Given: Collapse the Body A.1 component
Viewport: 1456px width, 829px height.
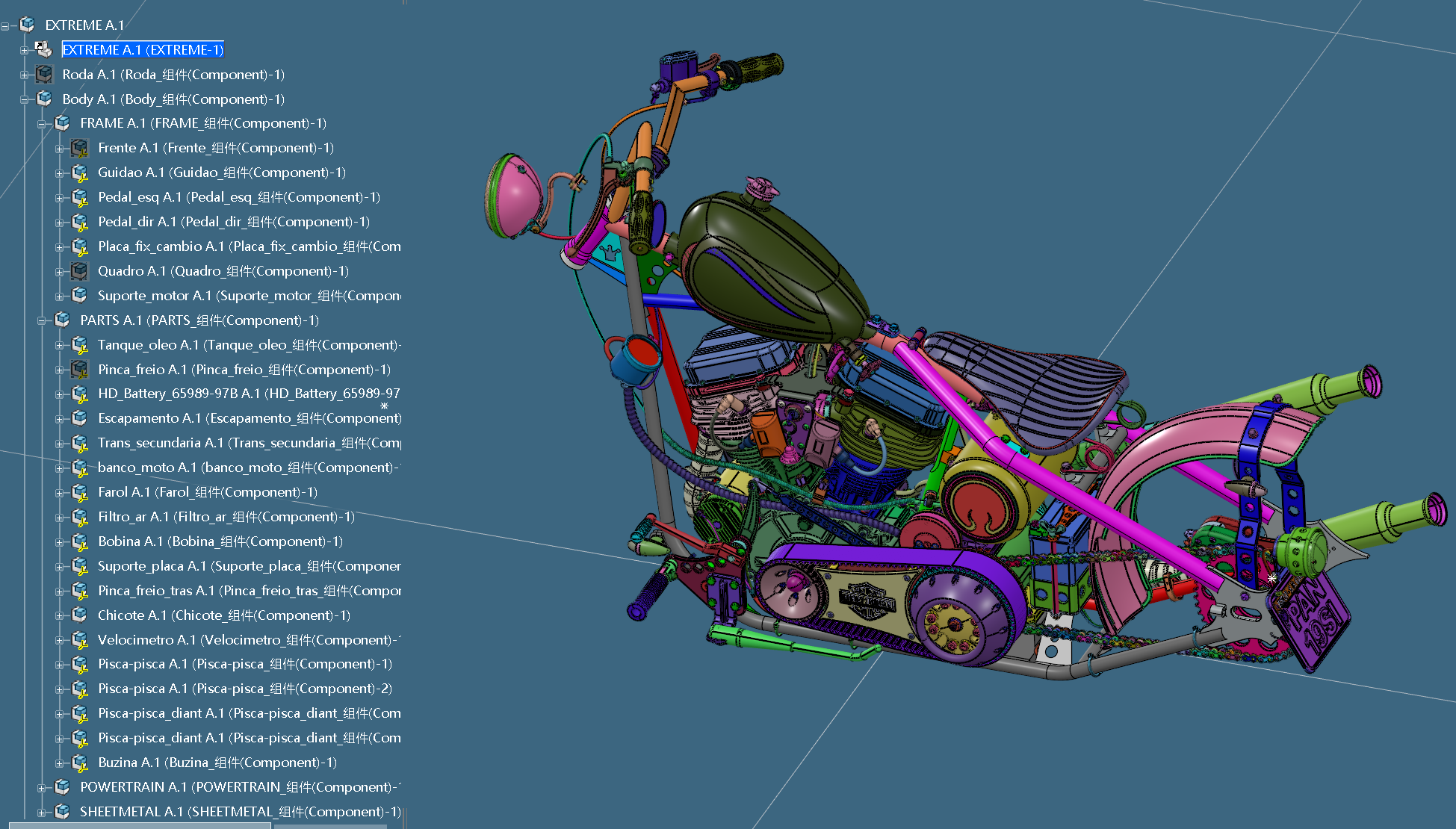Looking at the screenshot, I should point(24,100).
